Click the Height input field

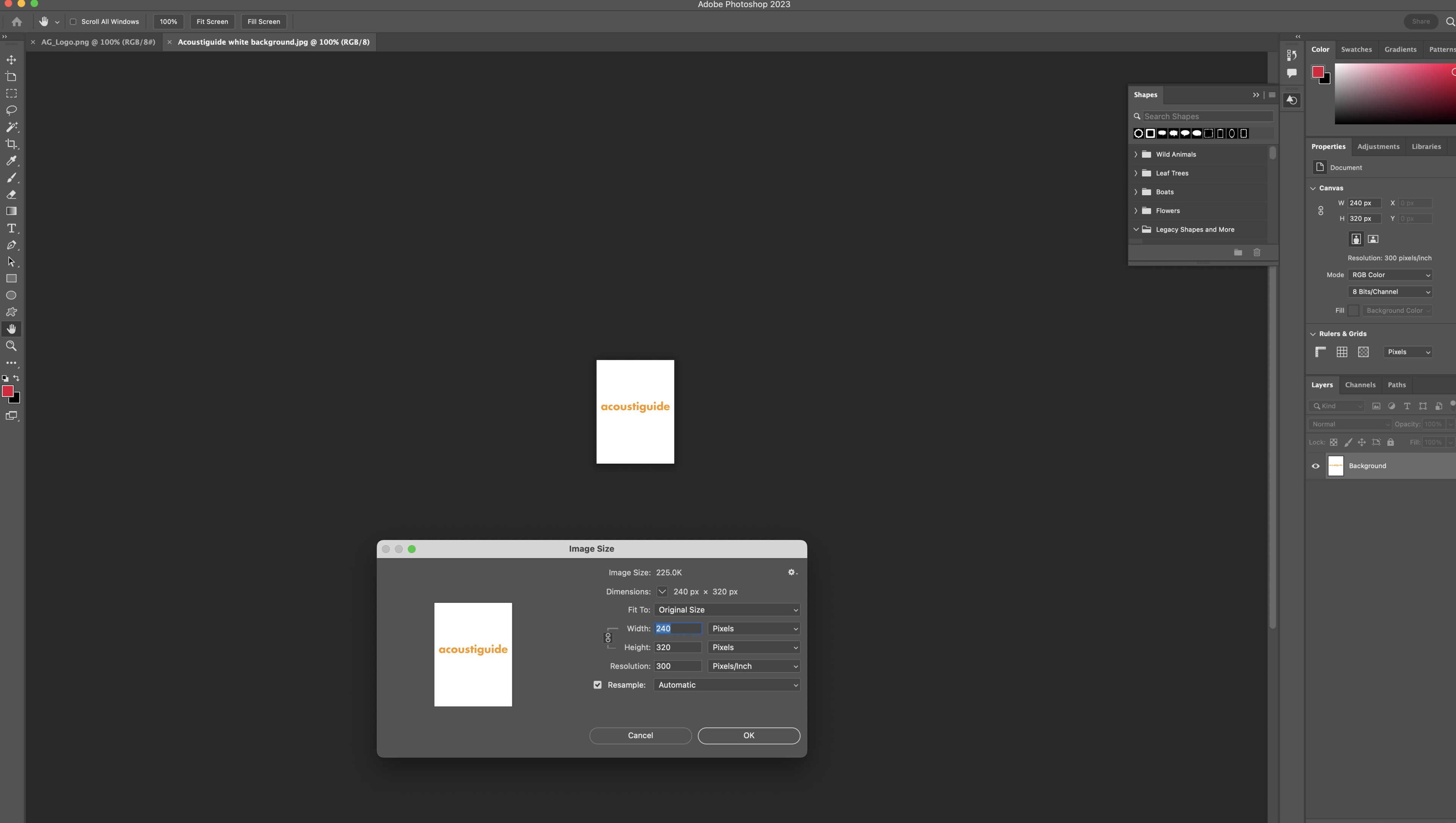pyautogui.click(x=677, y=647)
